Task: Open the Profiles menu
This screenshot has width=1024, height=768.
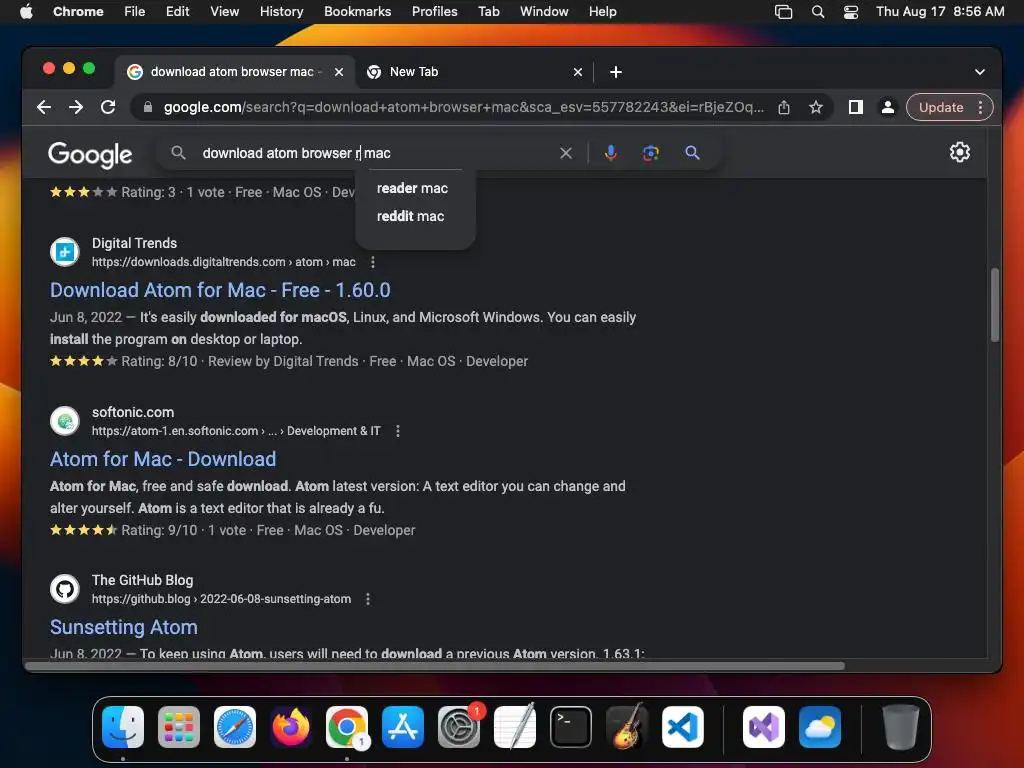Action: (x=434, y=12)
